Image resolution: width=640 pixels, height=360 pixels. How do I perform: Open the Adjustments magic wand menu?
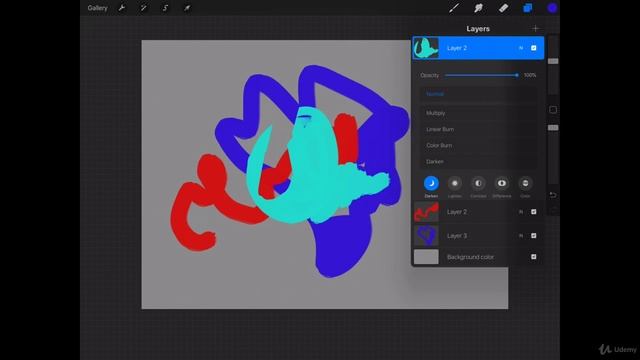click(x=144, y=8)
